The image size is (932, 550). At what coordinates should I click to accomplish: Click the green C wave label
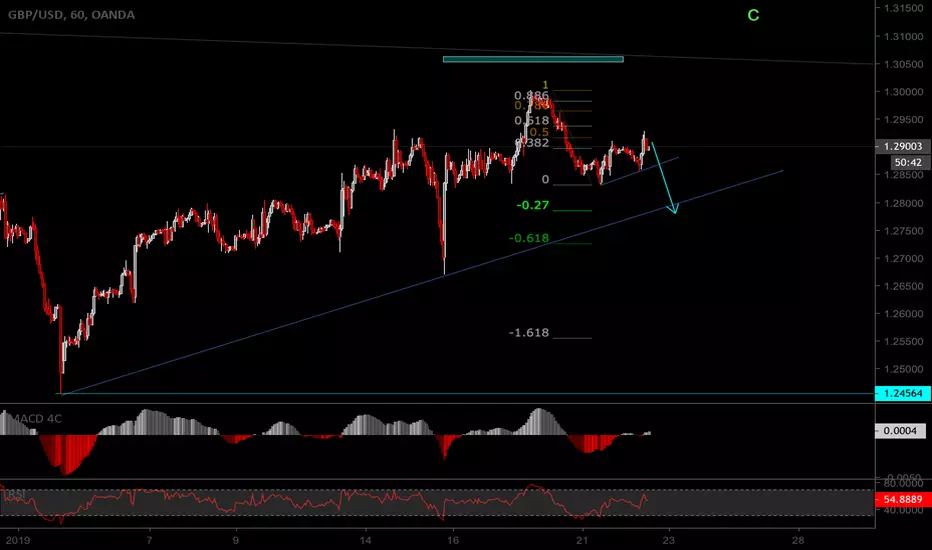point(753,15)
